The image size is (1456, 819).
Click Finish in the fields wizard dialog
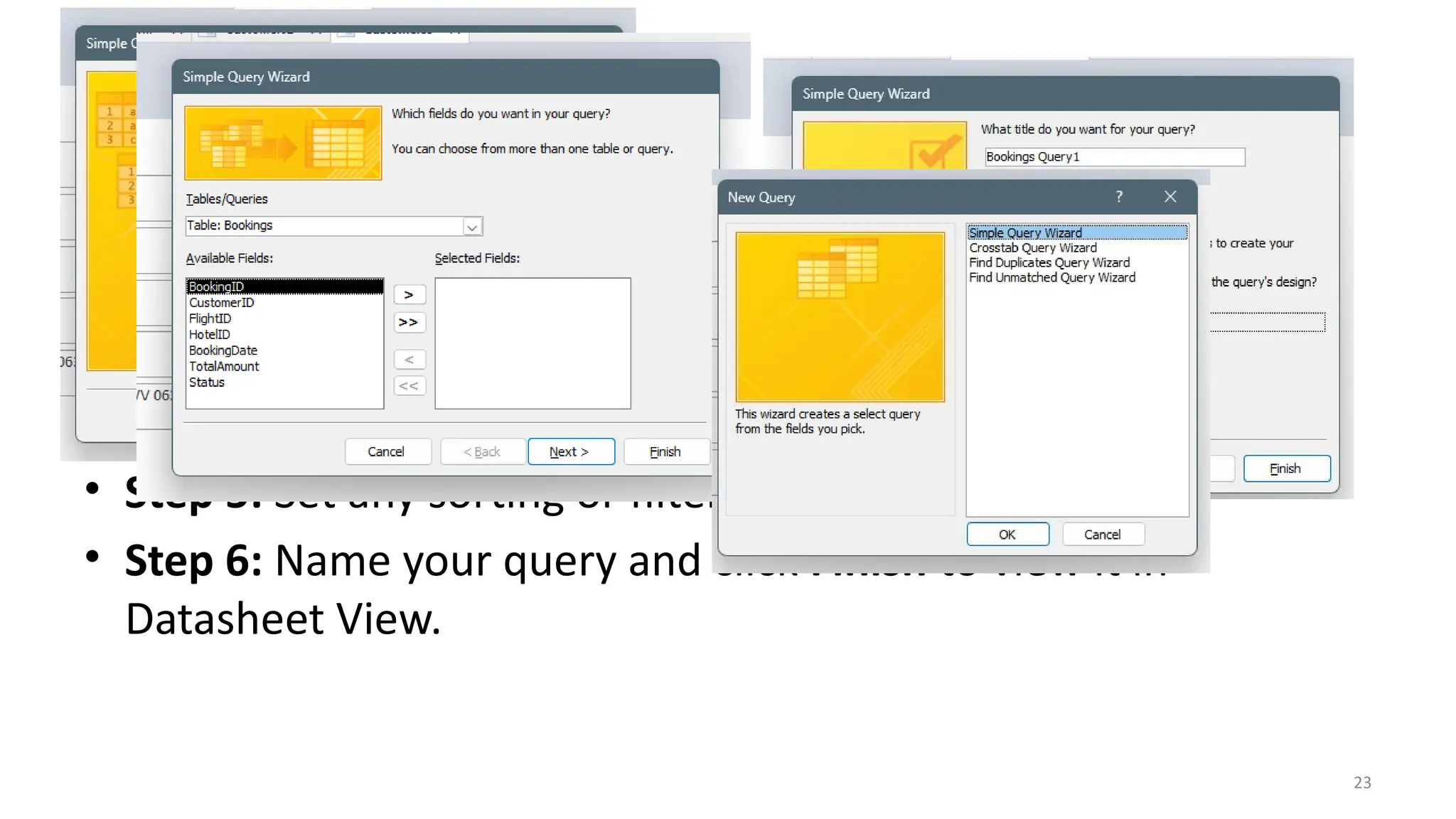click(x=666, y=452)
